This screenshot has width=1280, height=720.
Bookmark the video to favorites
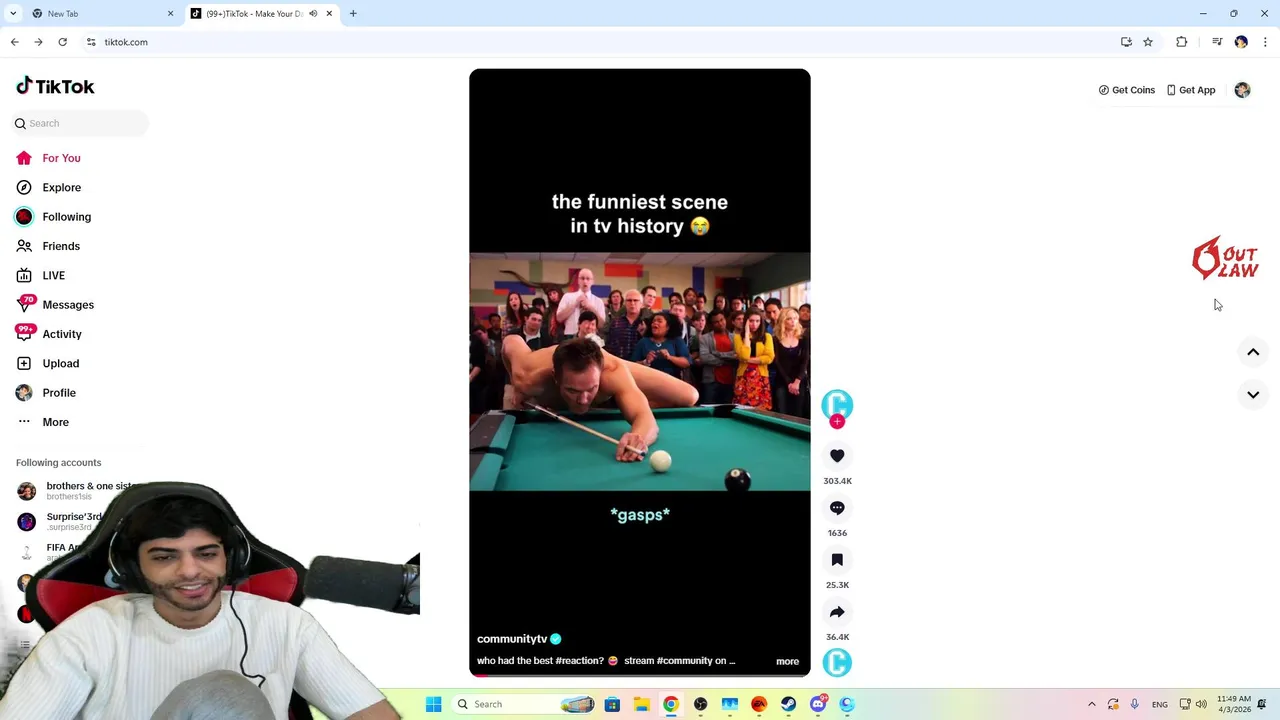(837, 560)
